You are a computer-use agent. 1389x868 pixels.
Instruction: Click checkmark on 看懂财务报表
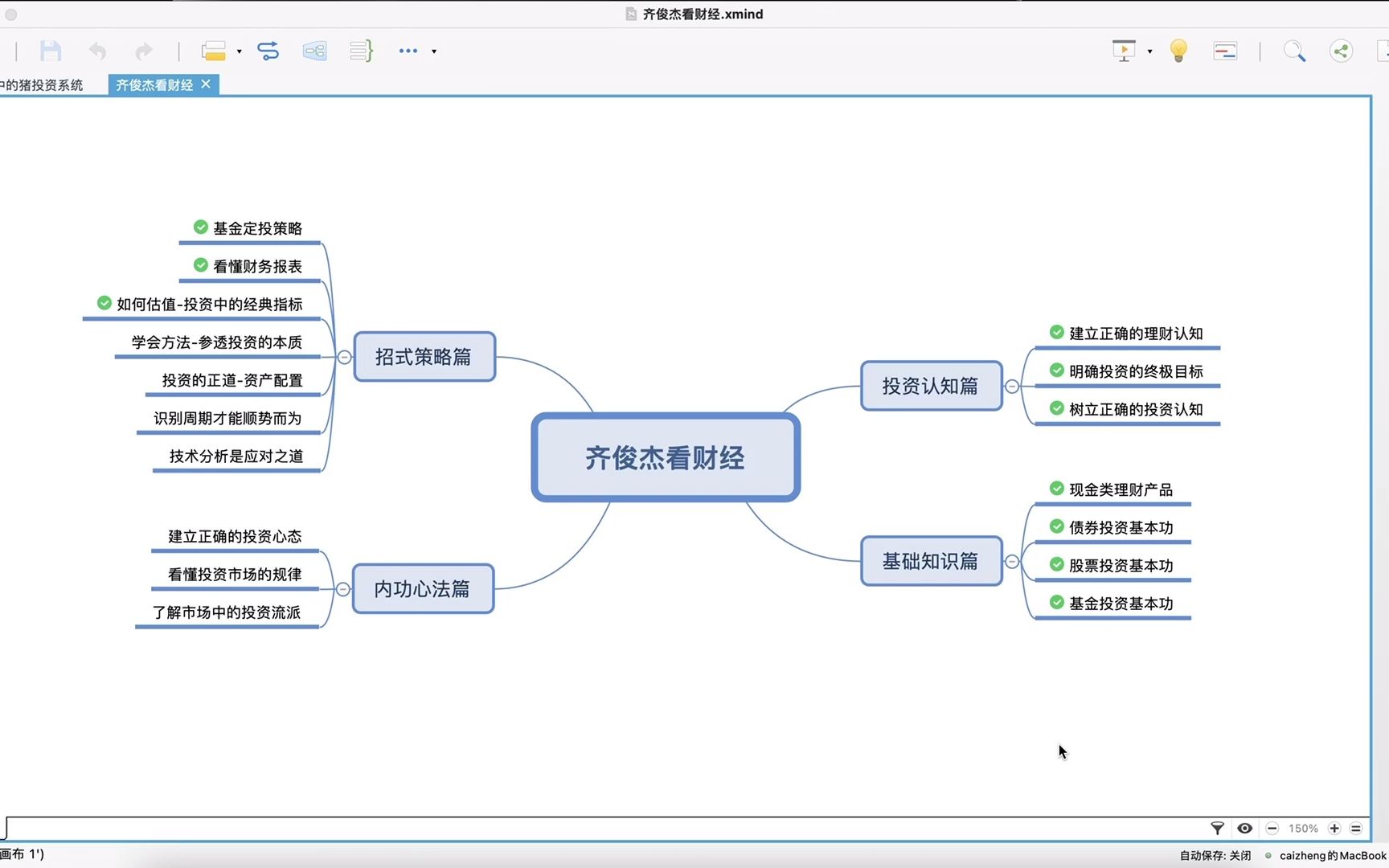click(x=201, y=265)
